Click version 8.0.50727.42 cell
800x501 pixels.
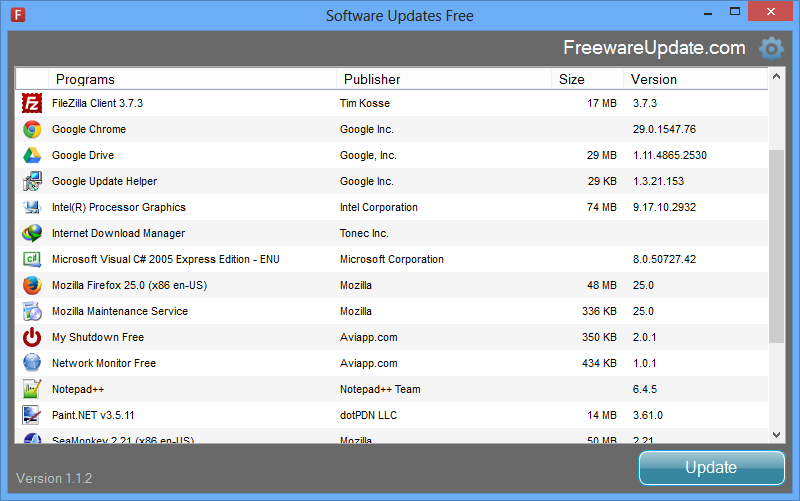pos(664,259)
